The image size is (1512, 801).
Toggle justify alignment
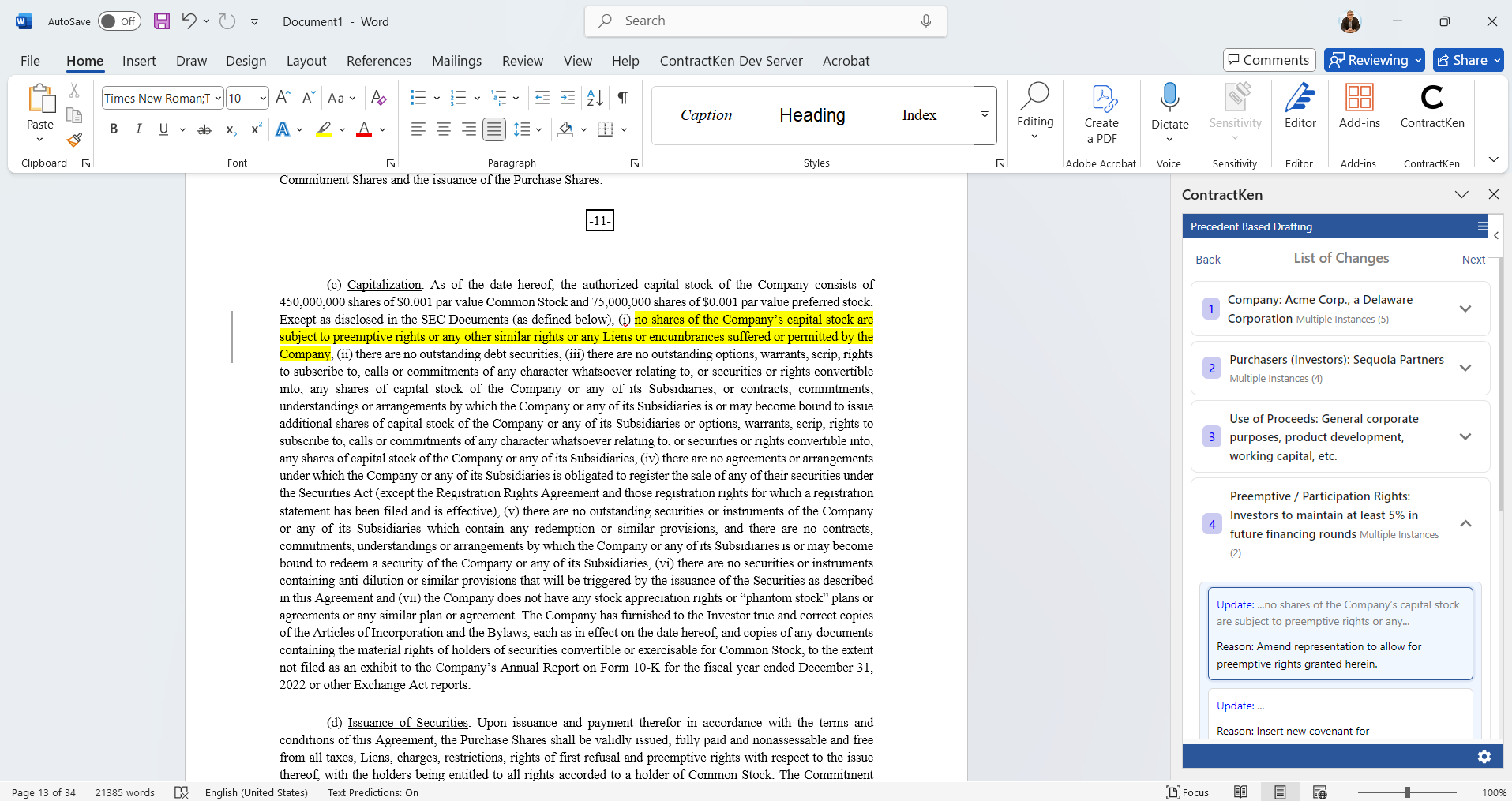494,129
